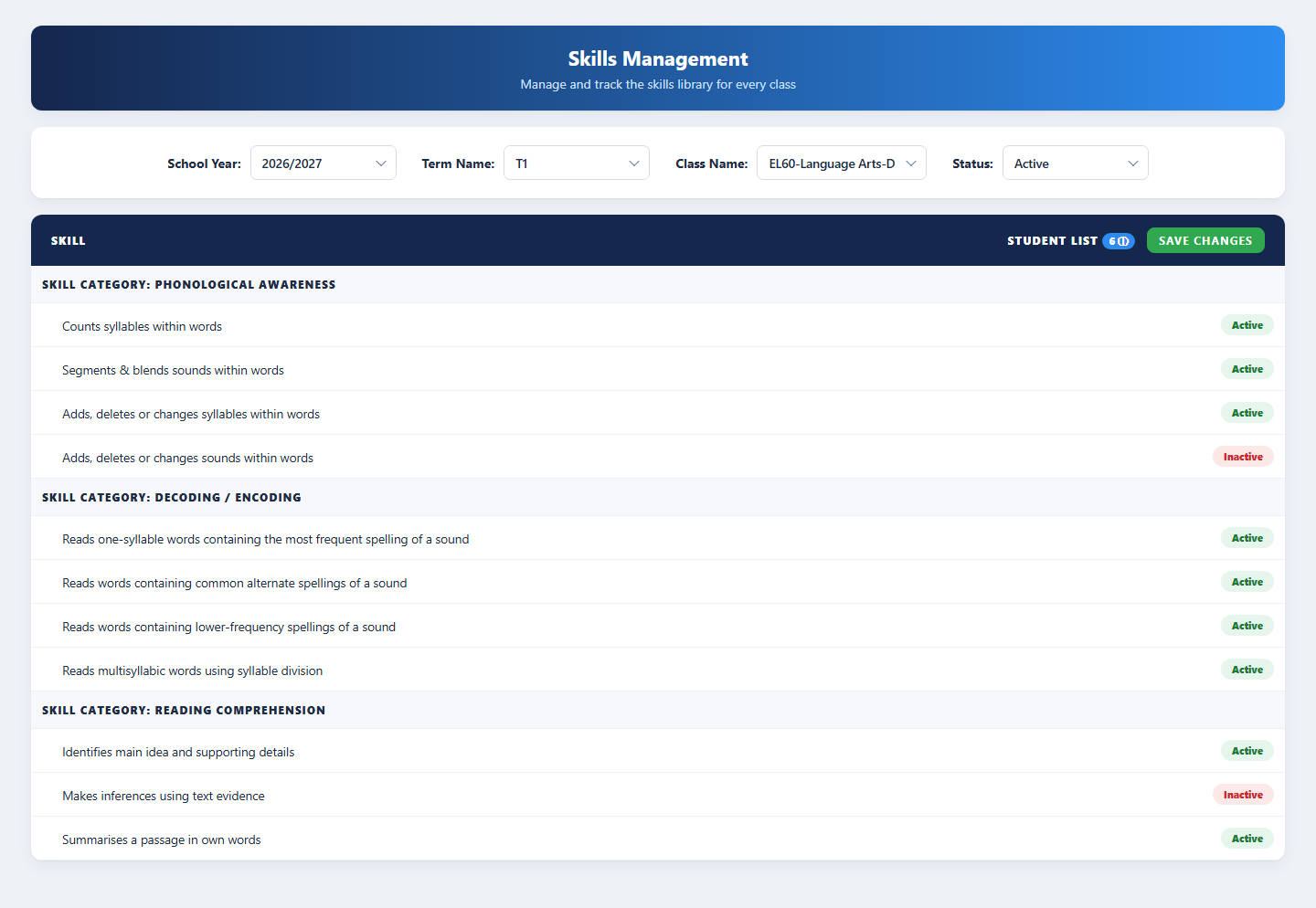Click skill Reads words containing lower-frequency spellings
The image size is (1316, 908).
pos(228,627)
